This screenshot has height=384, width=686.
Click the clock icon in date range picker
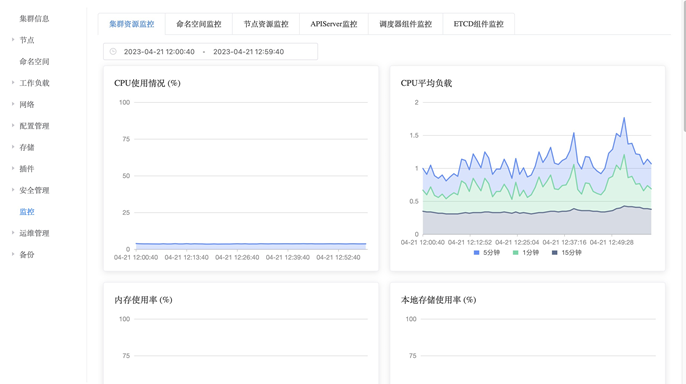pos(113,52)
